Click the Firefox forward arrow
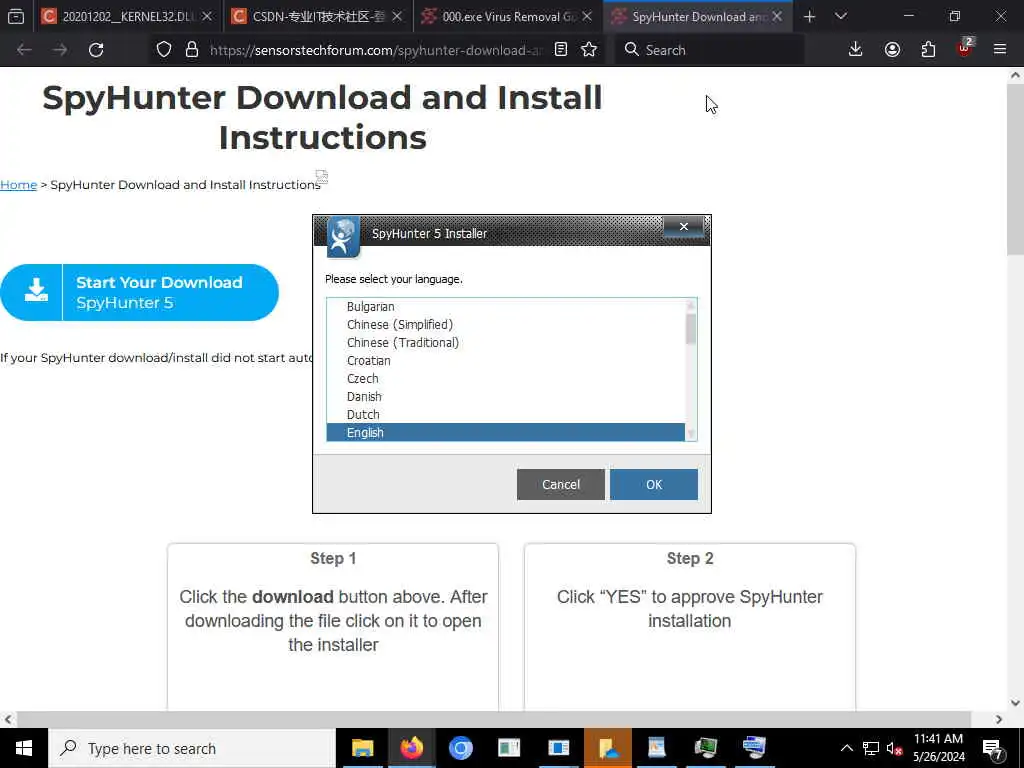Viewport: 1024px width, 768px height. (60, 50)
